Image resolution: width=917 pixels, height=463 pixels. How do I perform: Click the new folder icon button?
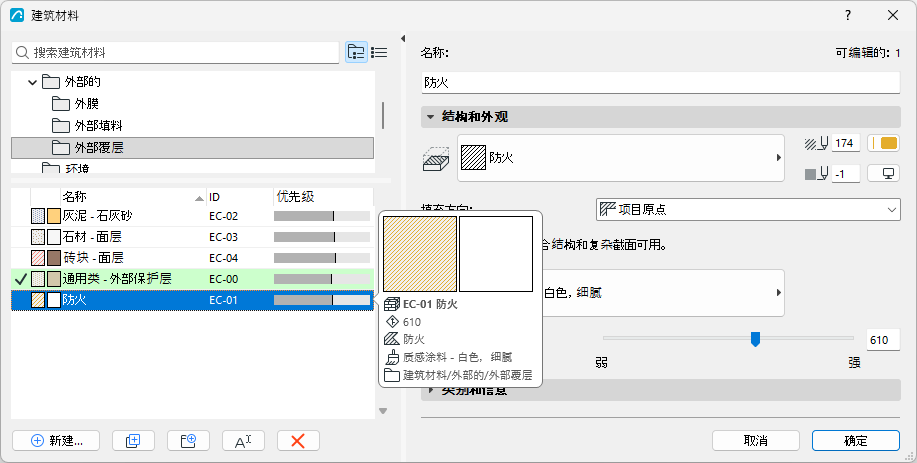point(188,441)
